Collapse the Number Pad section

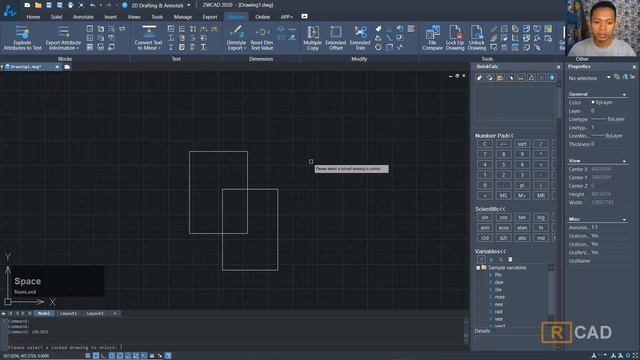point(494,136)
